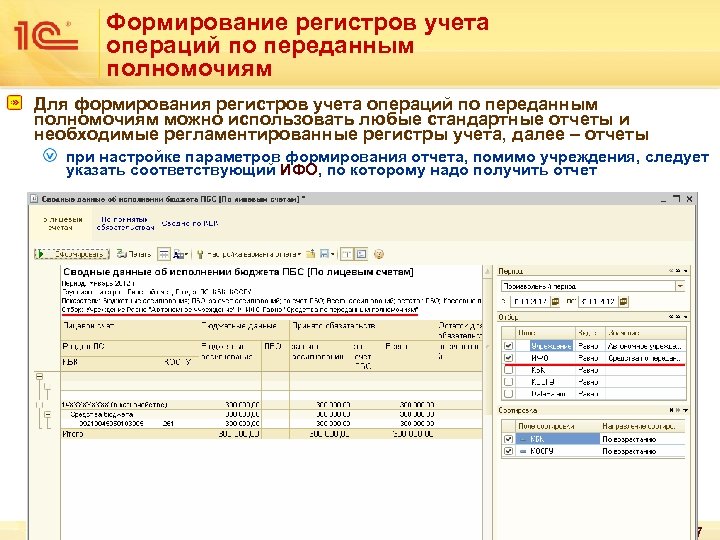Click the folder upload settings icon
Screen dimensions: 720x540
pyautogui.click(x=311, y=254)
